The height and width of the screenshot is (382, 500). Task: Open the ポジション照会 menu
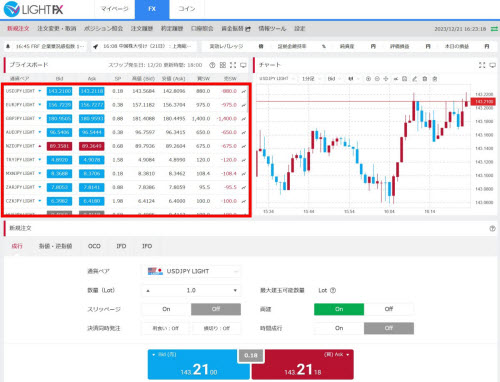(103, 29)
